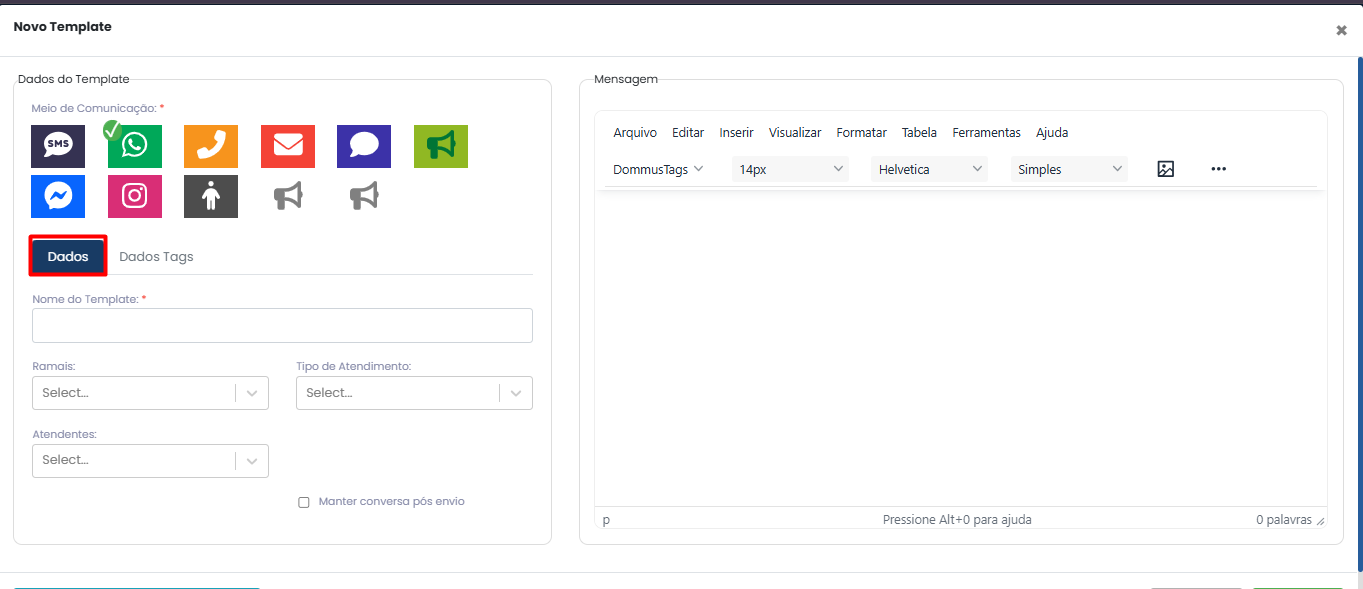Viewport: 1363px width, 589px height.
Task: Switch to the Dados Tags tab
Action: click(156, 256)
